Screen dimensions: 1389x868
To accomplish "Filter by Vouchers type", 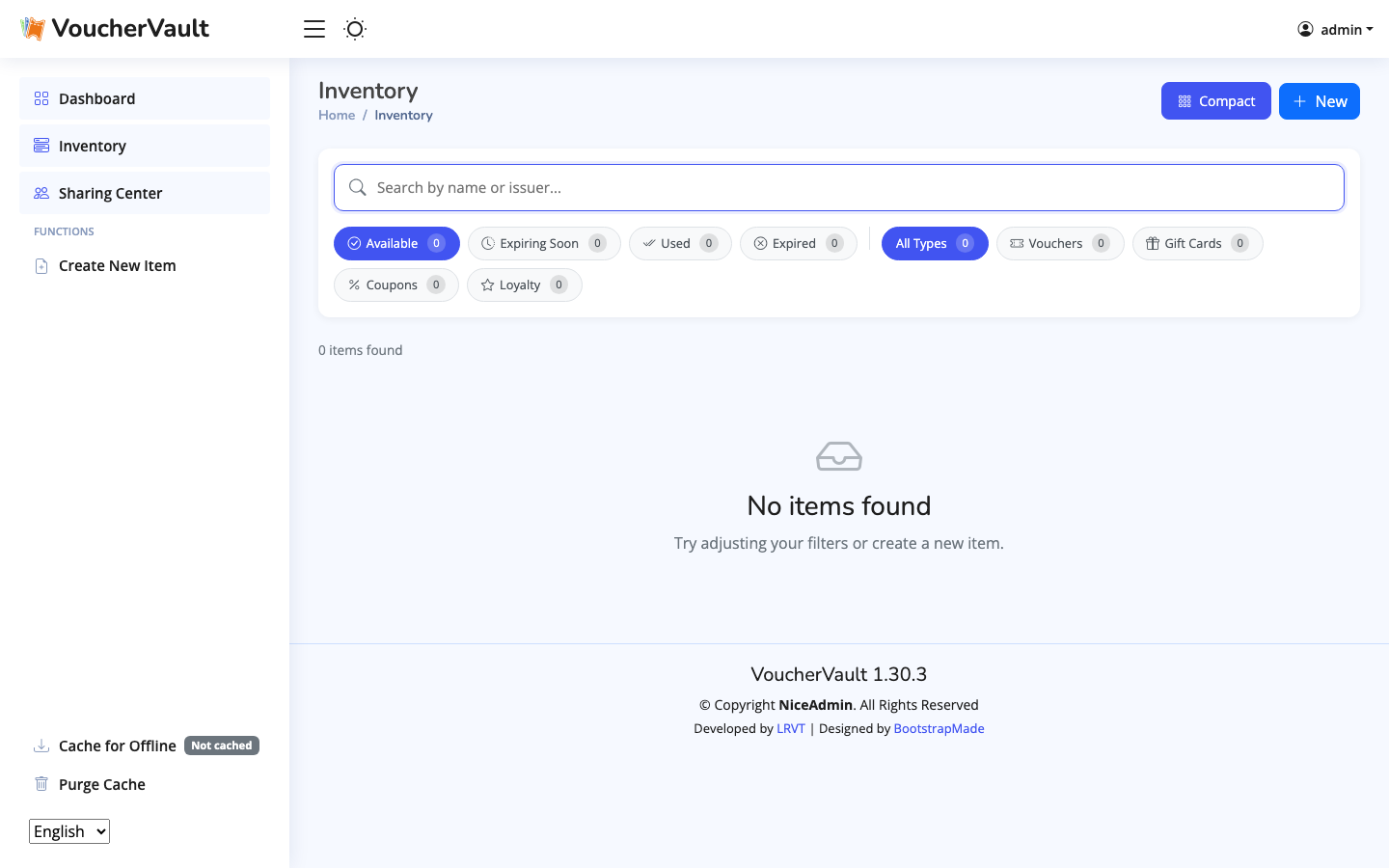I will click(x=1060, y=243).
